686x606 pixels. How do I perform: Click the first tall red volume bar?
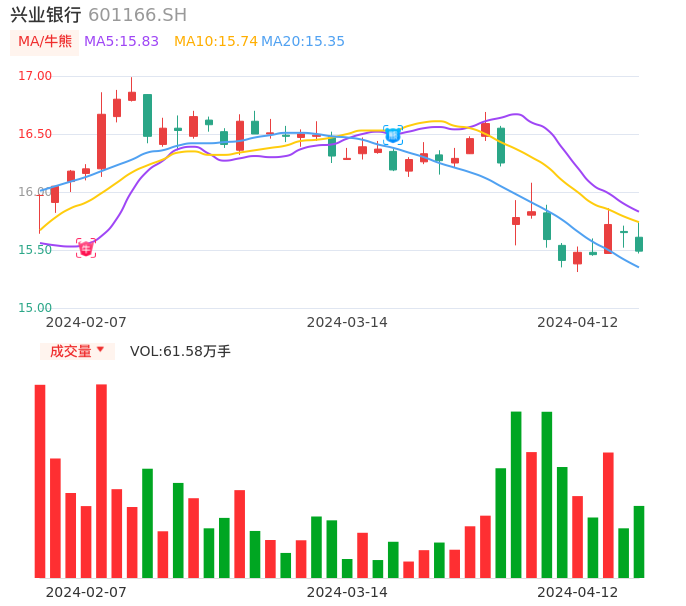[40, 481]
